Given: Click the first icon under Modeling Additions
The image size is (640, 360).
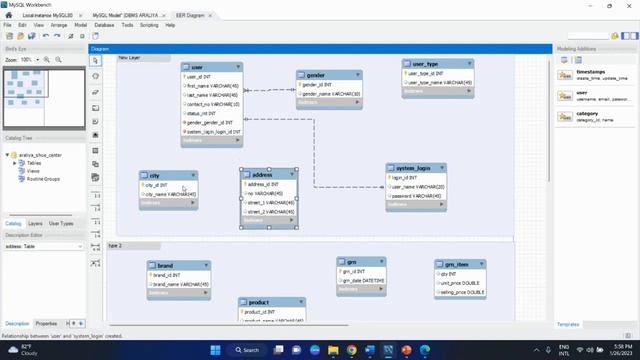Looking at the screenshot, I should coord(564,60).
